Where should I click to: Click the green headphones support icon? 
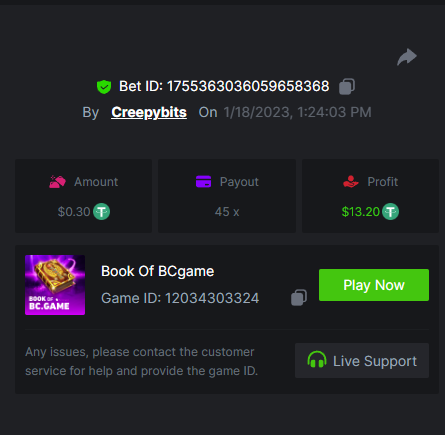(317, 359)
